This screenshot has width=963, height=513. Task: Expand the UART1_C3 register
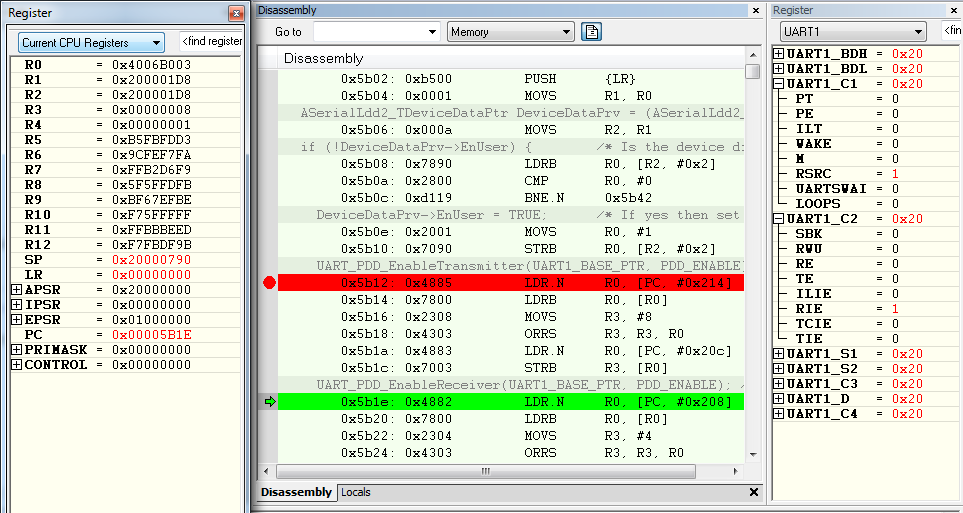coord(778,384)
